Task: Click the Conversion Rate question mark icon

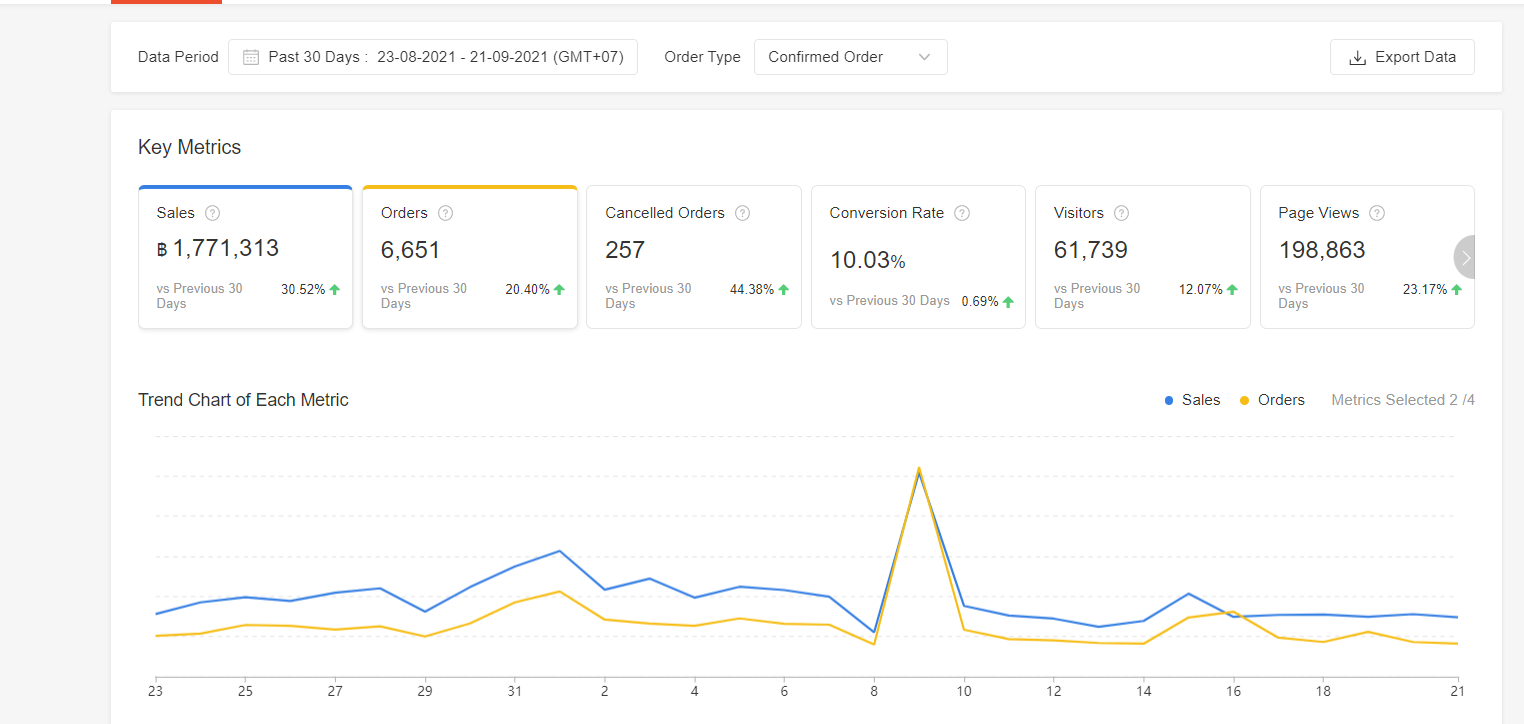Action: 962,213
